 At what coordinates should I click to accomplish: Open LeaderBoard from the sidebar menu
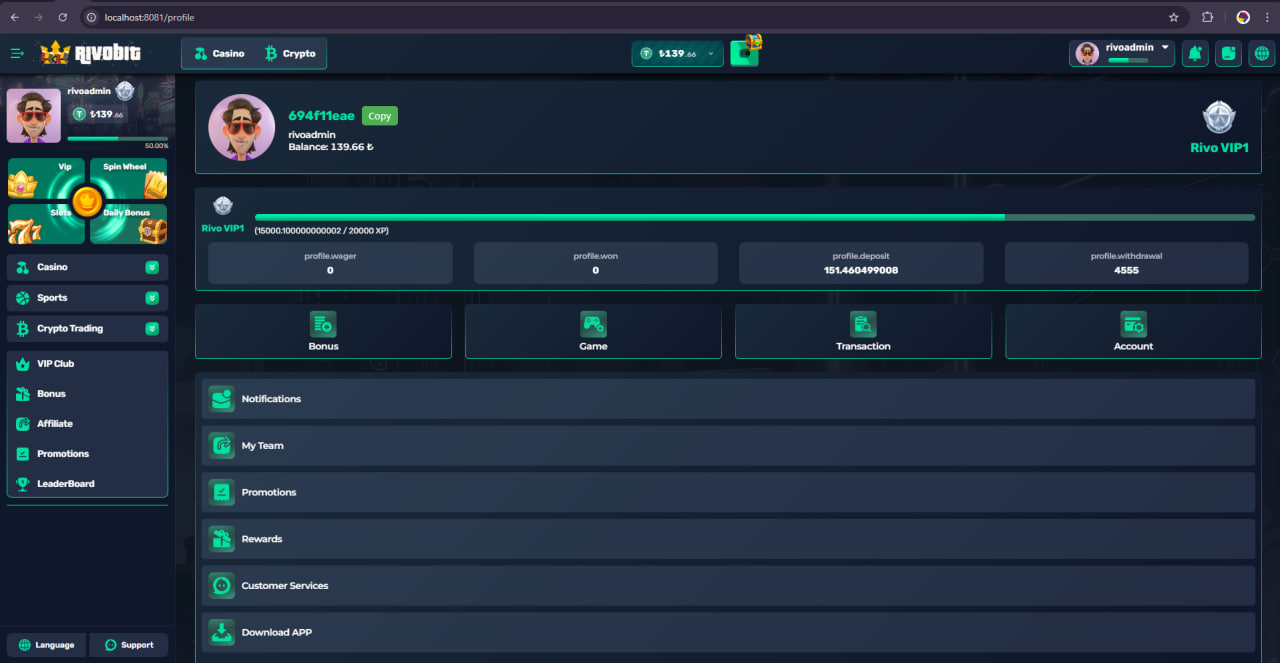click(65, 484)
